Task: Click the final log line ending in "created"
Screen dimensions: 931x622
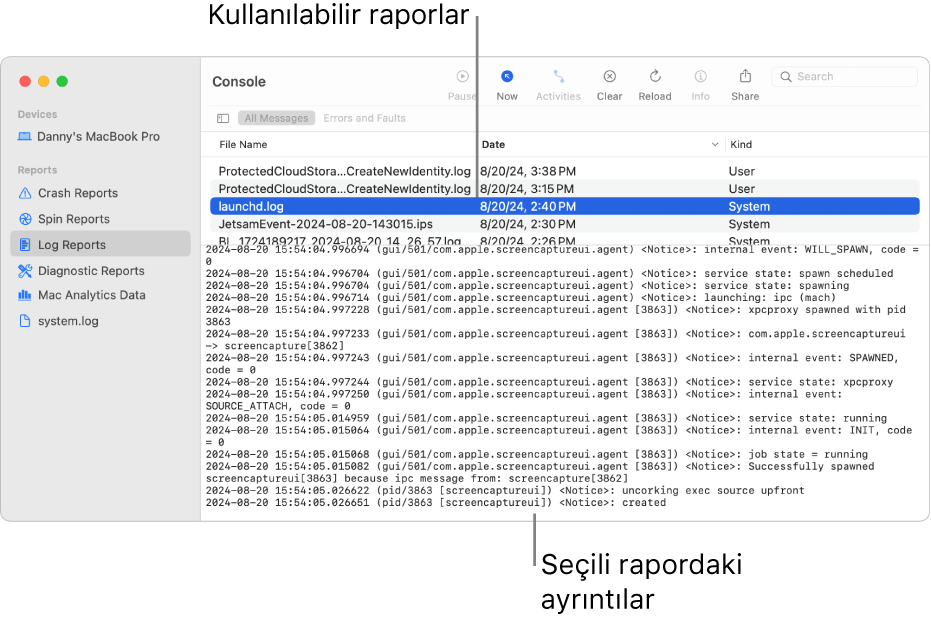Action: tap(435, 503)
